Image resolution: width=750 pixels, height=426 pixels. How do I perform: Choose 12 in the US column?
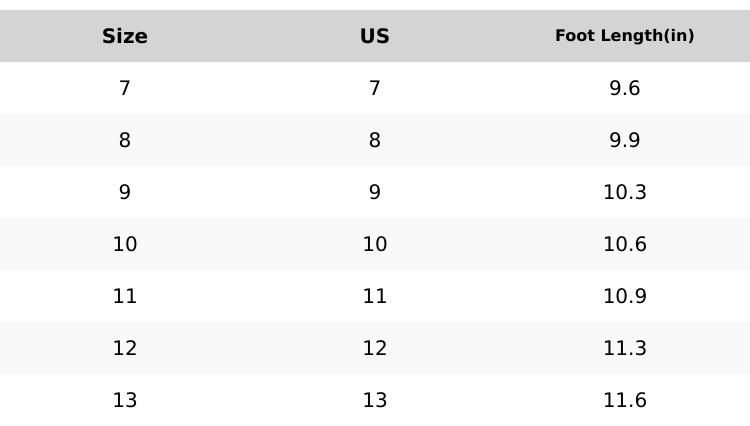tap(375, 348)
